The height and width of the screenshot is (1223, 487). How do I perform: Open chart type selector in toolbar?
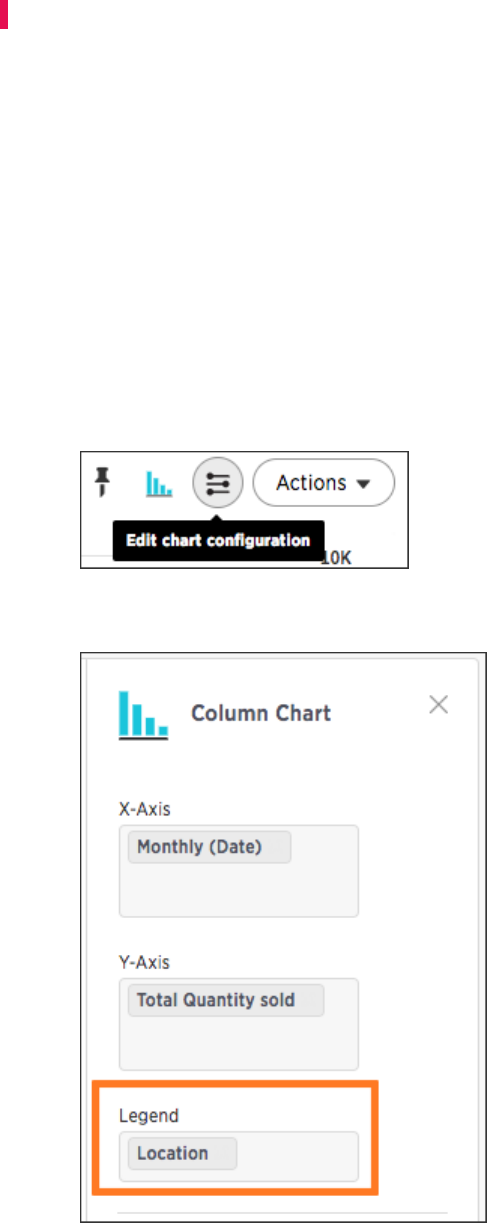click(x=159, y=485)
